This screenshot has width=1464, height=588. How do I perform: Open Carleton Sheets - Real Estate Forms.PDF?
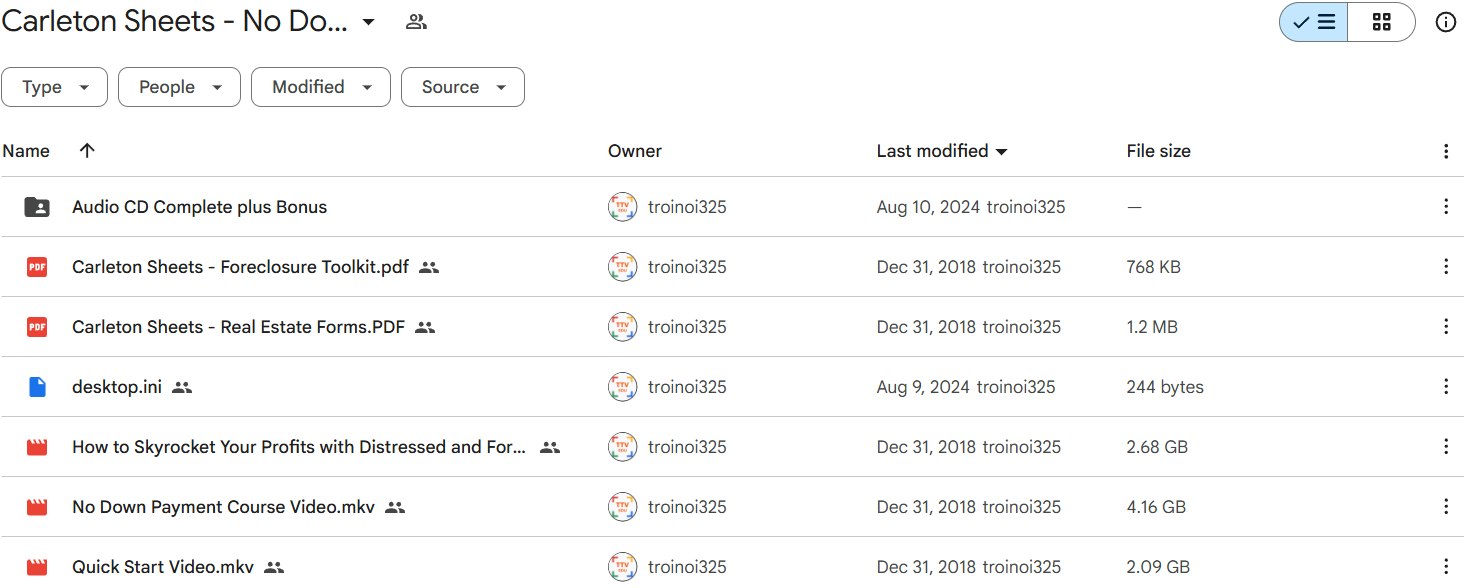238,327
